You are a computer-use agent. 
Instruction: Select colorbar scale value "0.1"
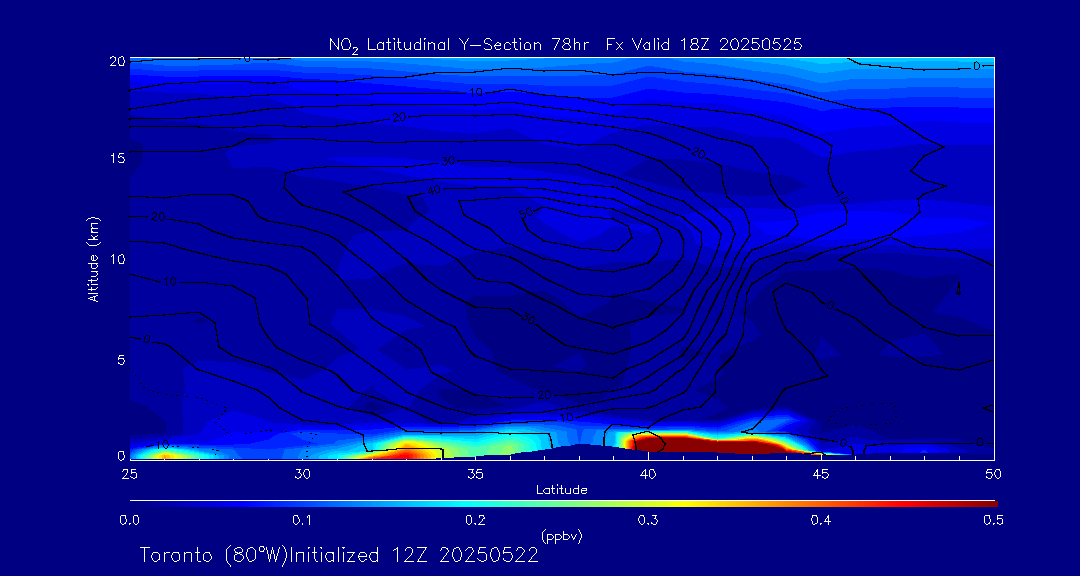[x=302, y=520]
